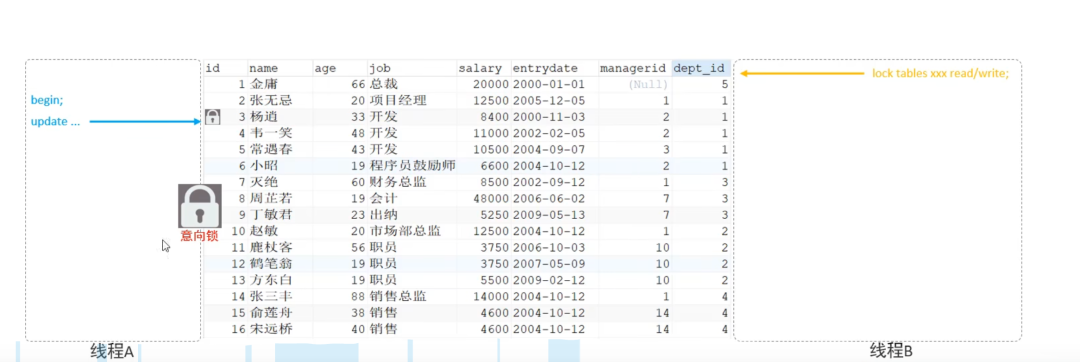1080x362 pixels.
Task: Select the job cell 总裁
Action: point(384,85)
